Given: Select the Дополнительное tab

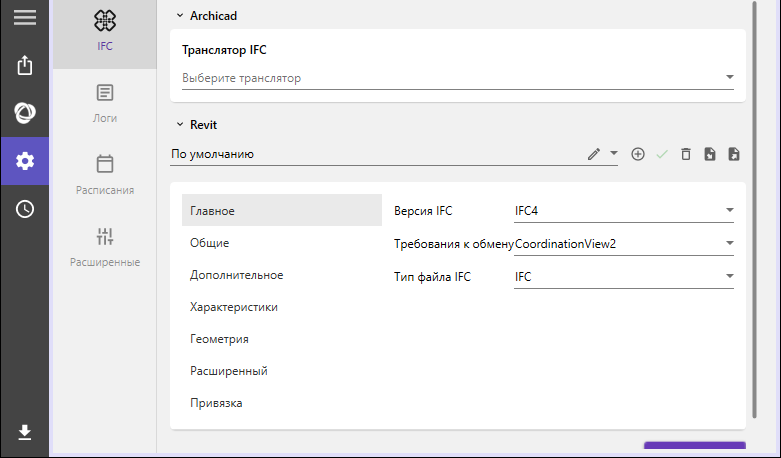Looking at the screenshot, I should tap(282, 275).
